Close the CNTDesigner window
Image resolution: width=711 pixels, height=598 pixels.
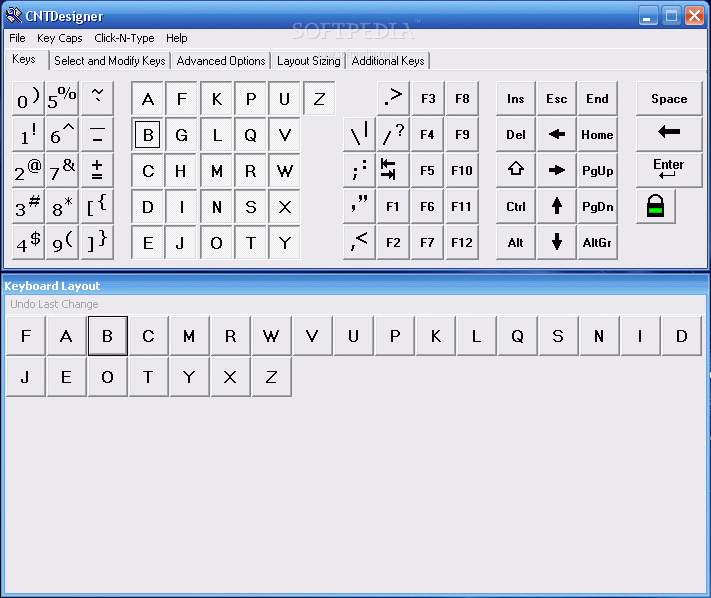694,16
